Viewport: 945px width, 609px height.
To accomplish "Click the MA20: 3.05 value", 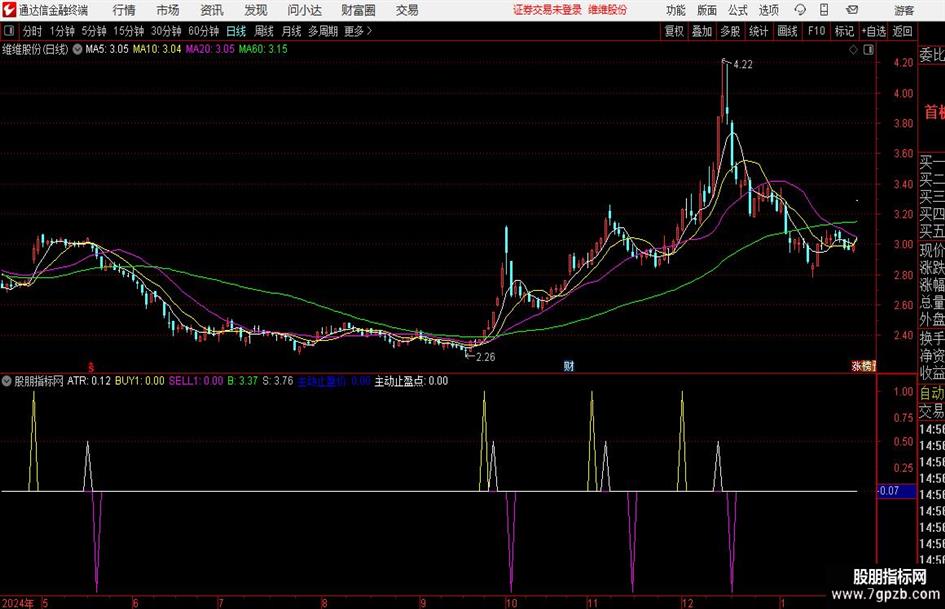I will [210, 49].
